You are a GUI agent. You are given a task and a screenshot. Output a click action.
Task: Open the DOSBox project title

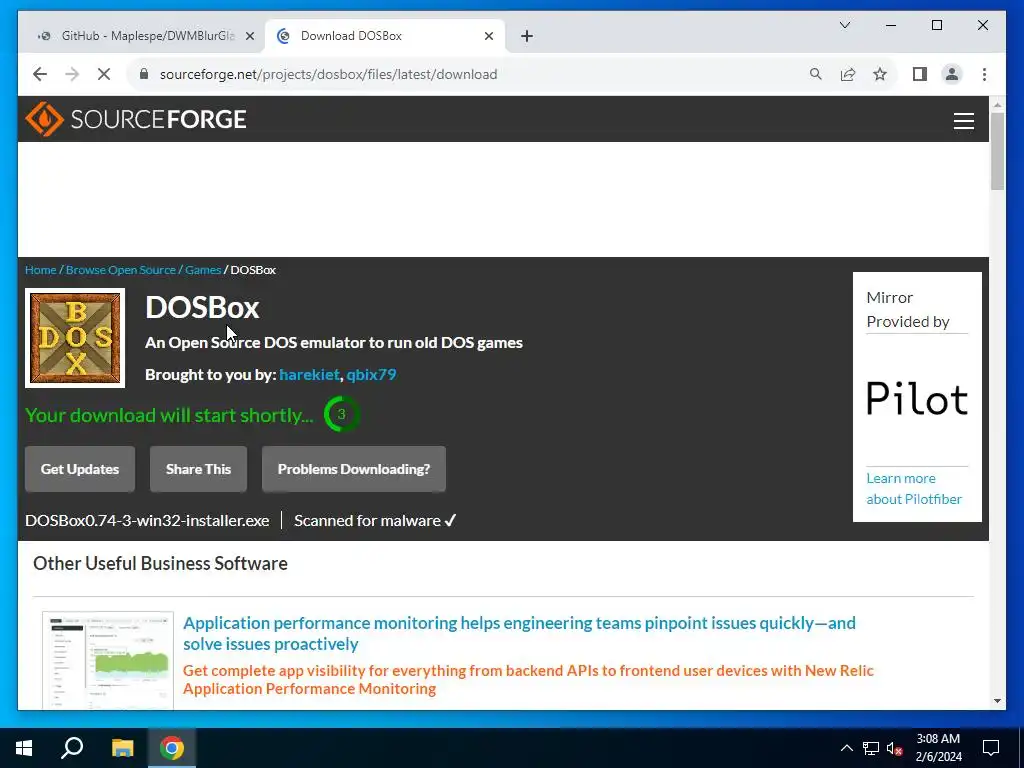(202, 308)
